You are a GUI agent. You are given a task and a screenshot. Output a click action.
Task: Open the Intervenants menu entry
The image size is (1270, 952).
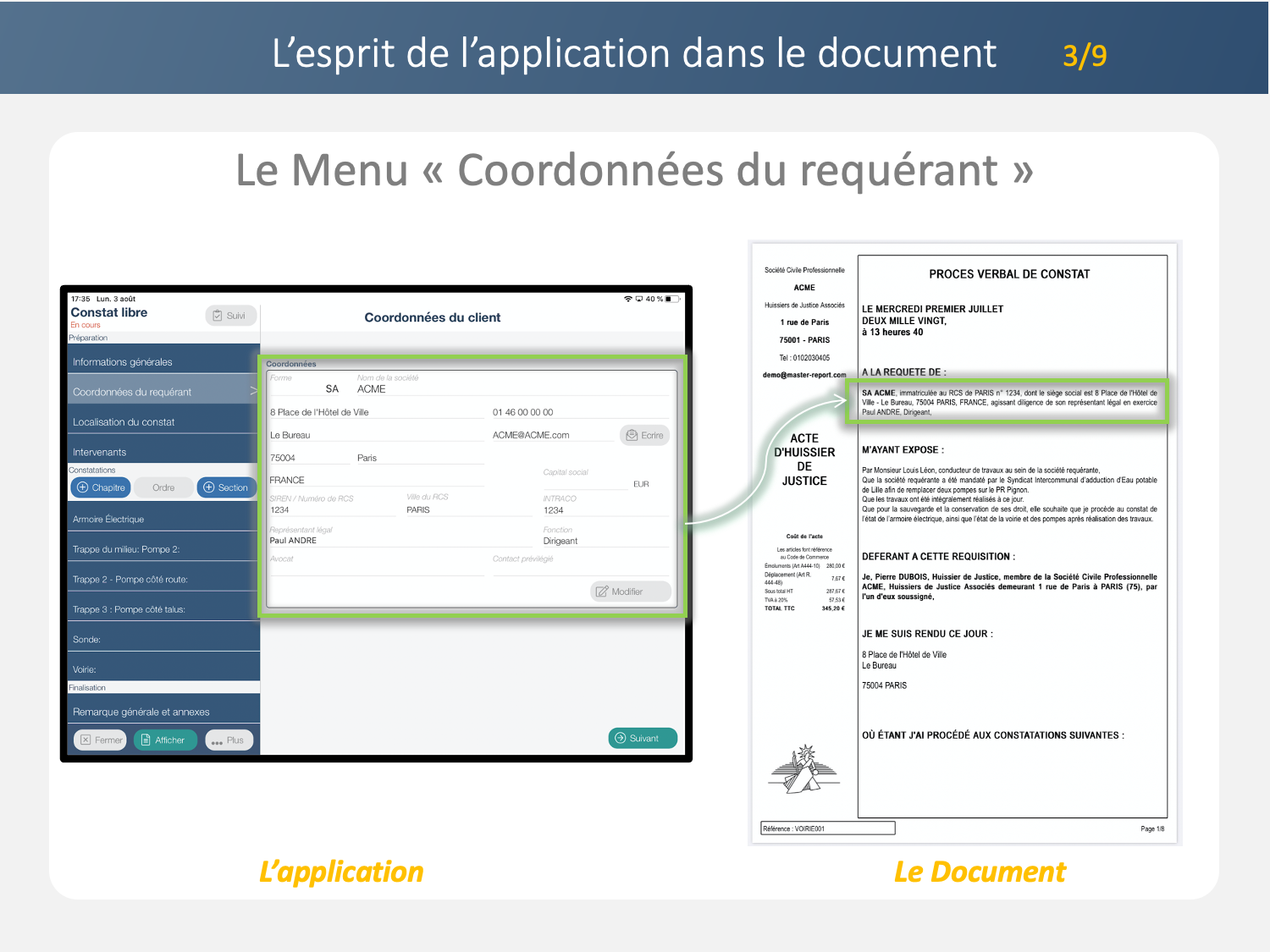[x=161, y=452]
